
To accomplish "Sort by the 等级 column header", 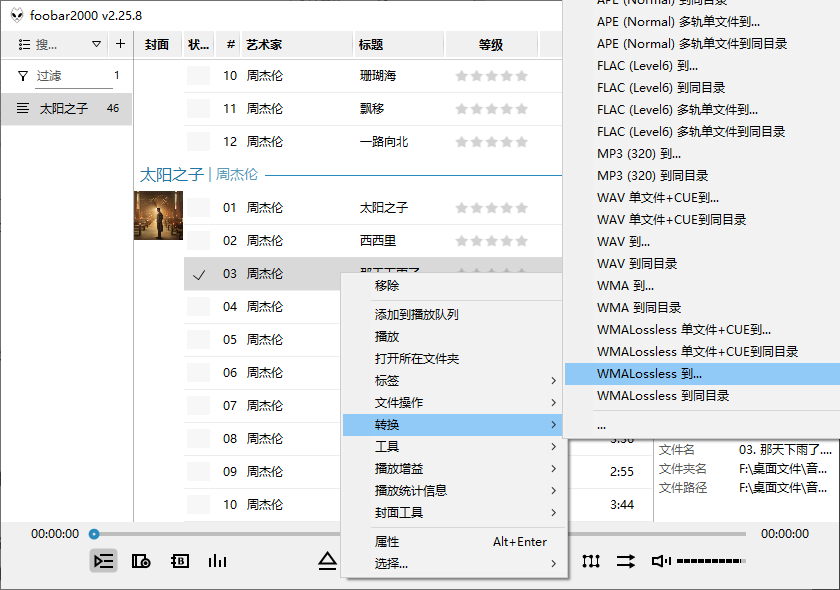I will tap(491, 44).
